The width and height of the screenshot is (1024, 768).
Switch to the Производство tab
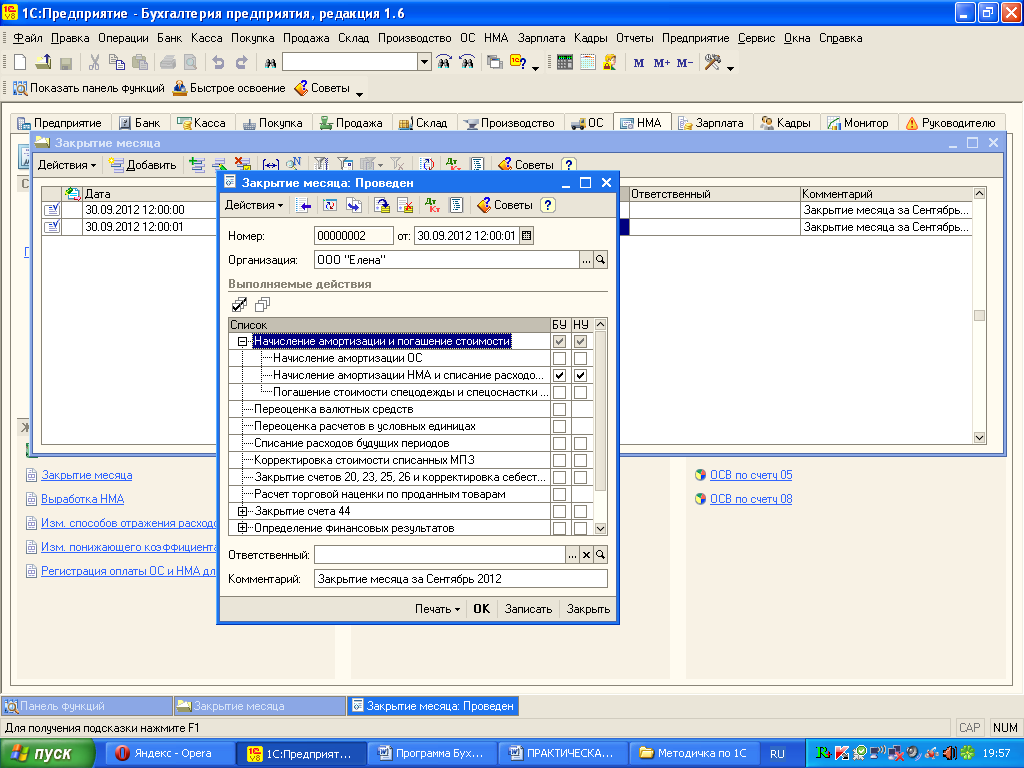coord(510,123)
